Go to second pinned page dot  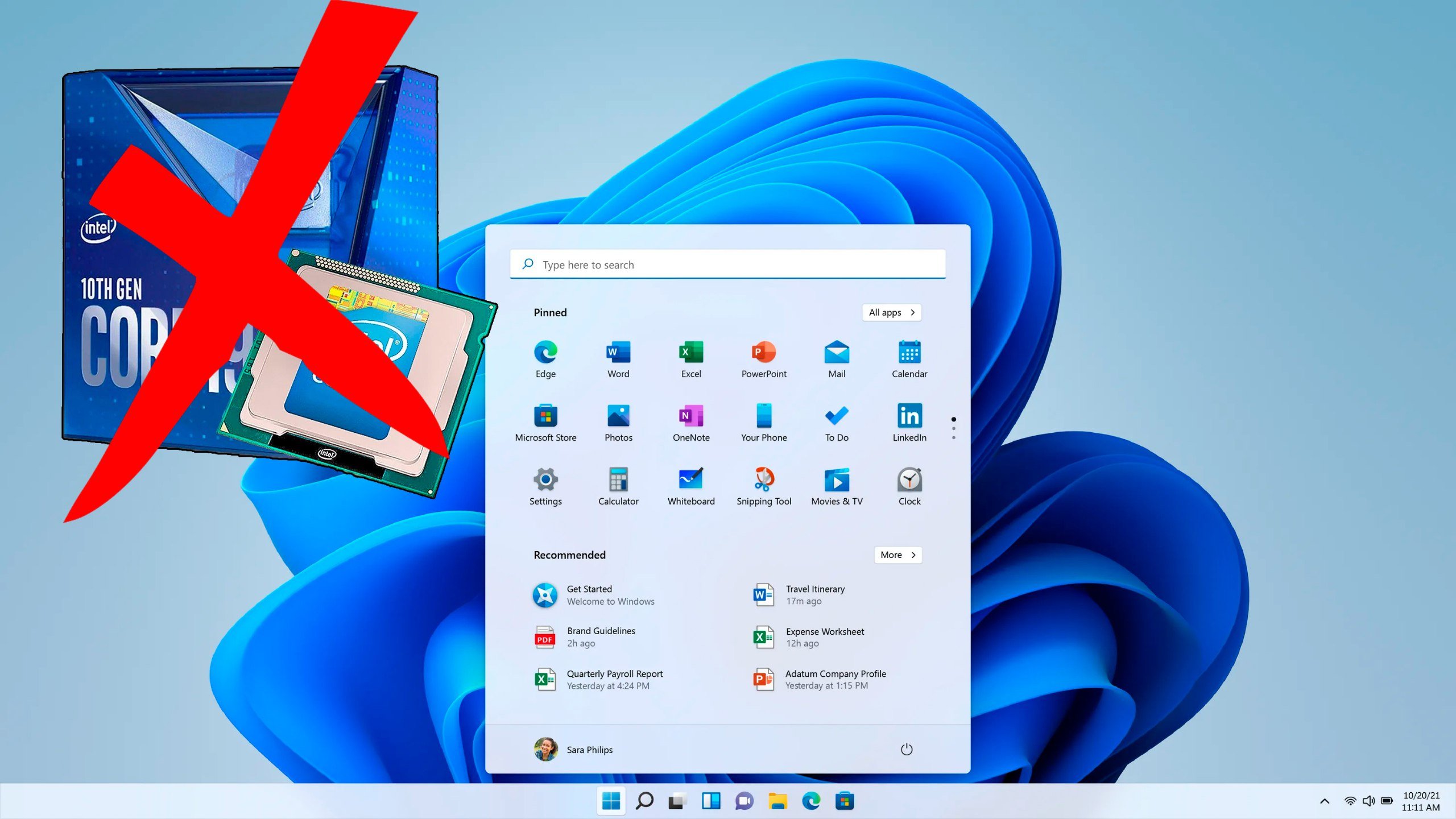954,428
